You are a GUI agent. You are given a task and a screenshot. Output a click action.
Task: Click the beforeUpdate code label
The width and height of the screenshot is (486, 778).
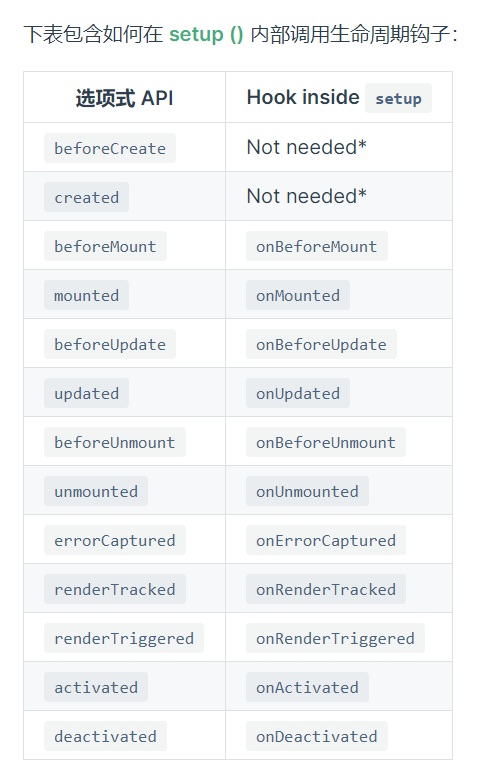[110, 344]
